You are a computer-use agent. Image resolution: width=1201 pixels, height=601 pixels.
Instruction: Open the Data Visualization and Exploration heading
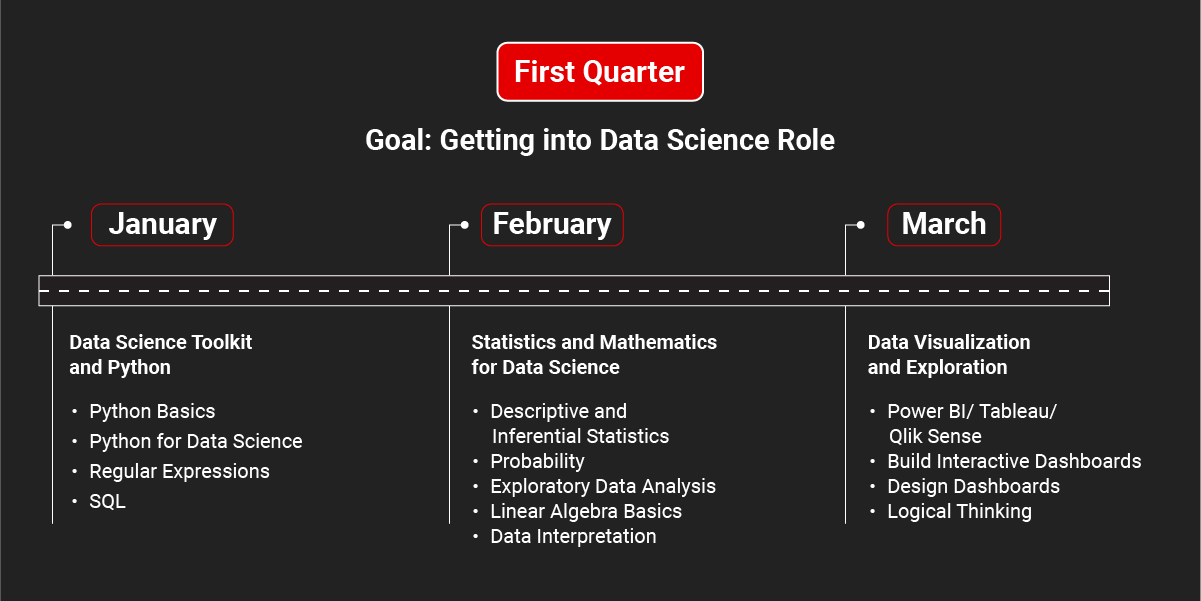click(x=949, y=354)
